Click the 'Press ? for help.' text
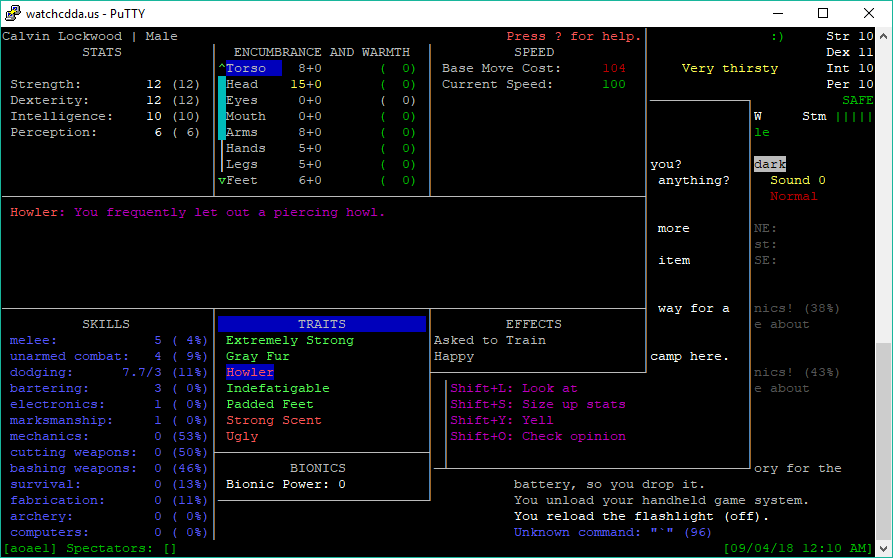This screenshot has width=893, height=558. point(574,36)
